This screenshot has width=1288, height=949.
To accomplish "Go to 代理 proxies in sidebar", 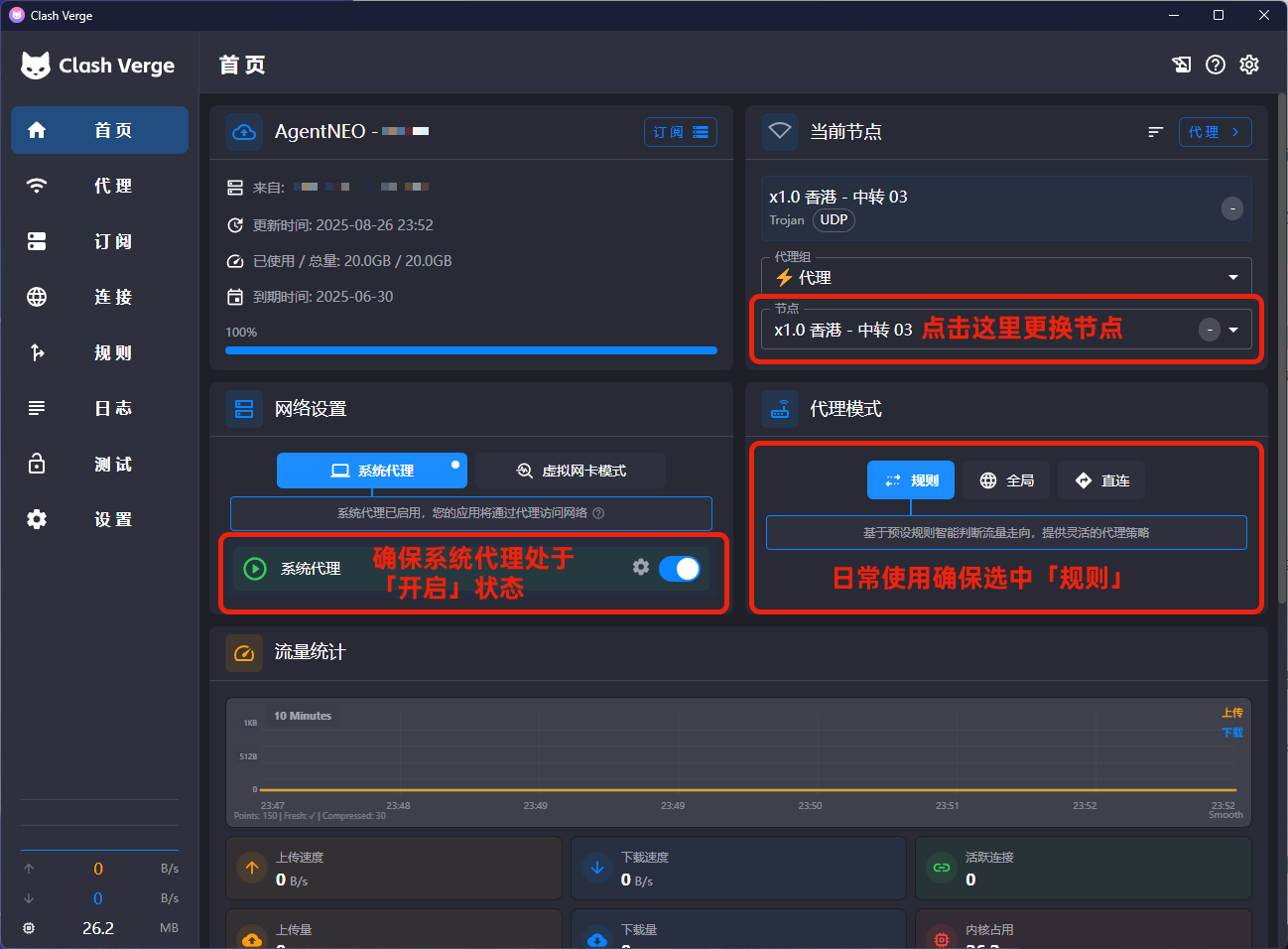I will pos(99,186).
